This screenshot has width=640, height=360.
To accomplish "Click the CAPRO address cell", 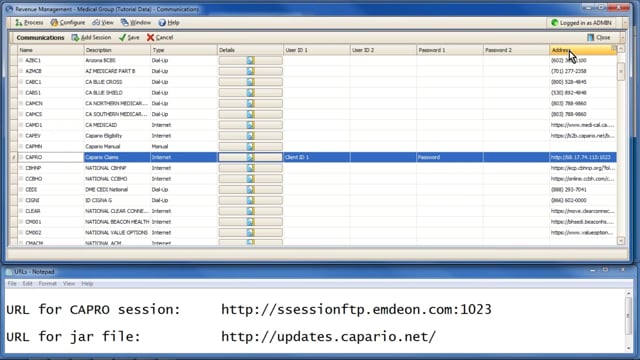I will coord(583,157).
